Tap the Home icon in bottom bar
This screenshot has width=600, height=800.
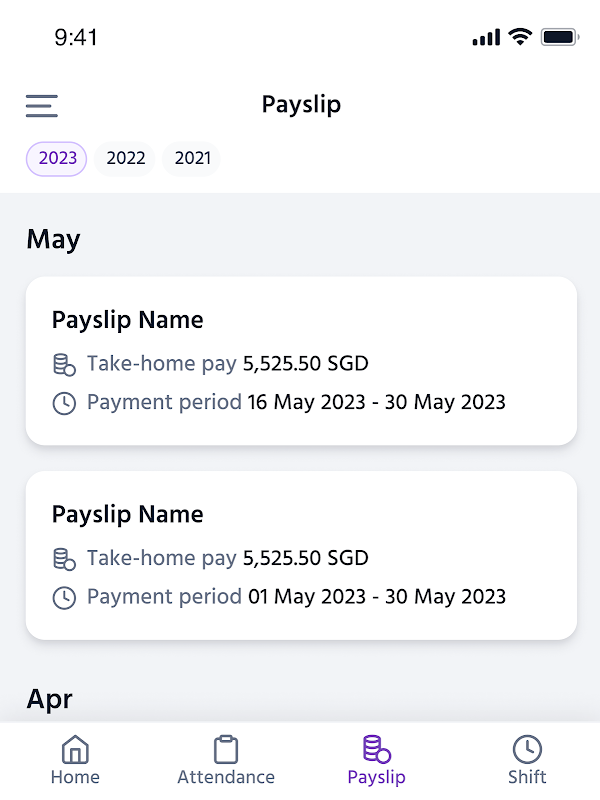(x=75, y=749)
